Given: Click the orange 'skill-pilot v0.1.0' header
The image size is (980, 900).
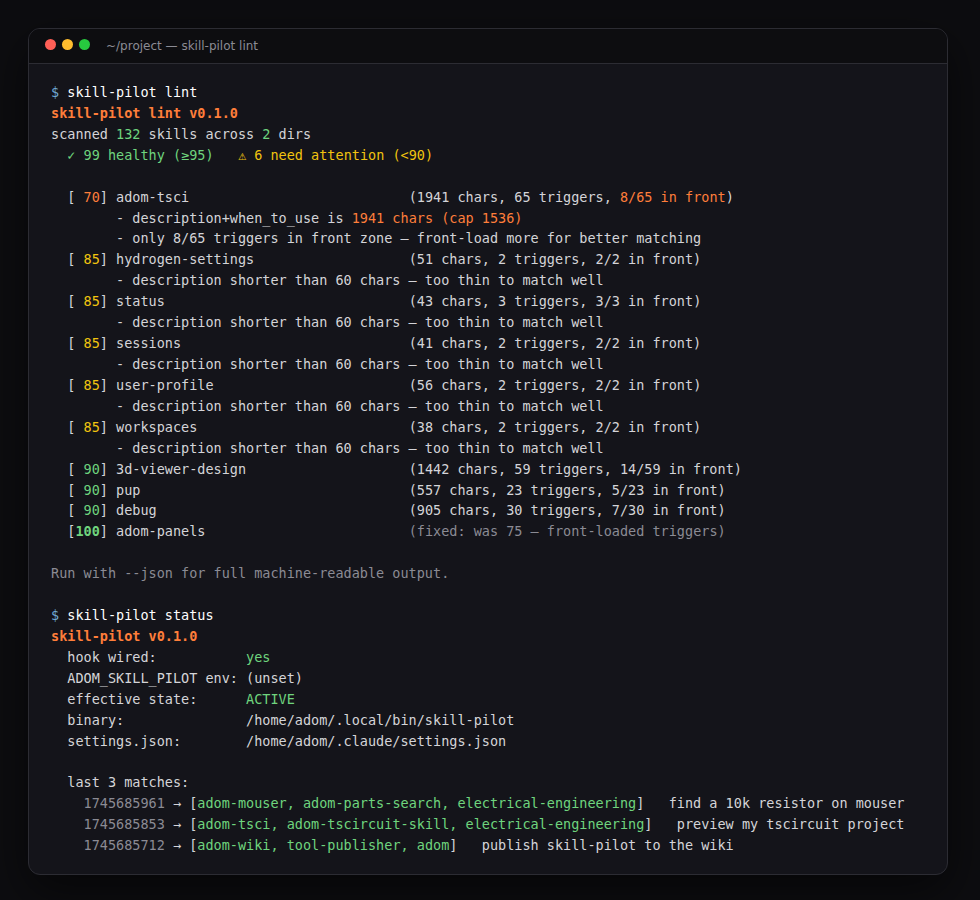Looking at the screenshot, I should pos(124,636).
